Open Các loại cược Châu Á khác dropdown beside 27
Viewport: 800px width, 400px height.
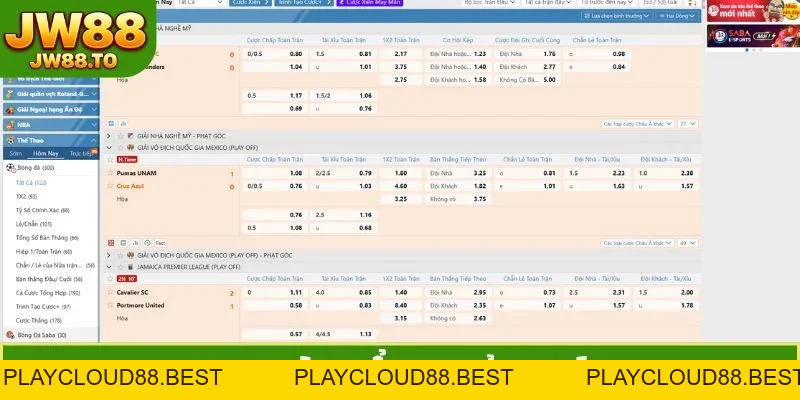click(637, 124)
